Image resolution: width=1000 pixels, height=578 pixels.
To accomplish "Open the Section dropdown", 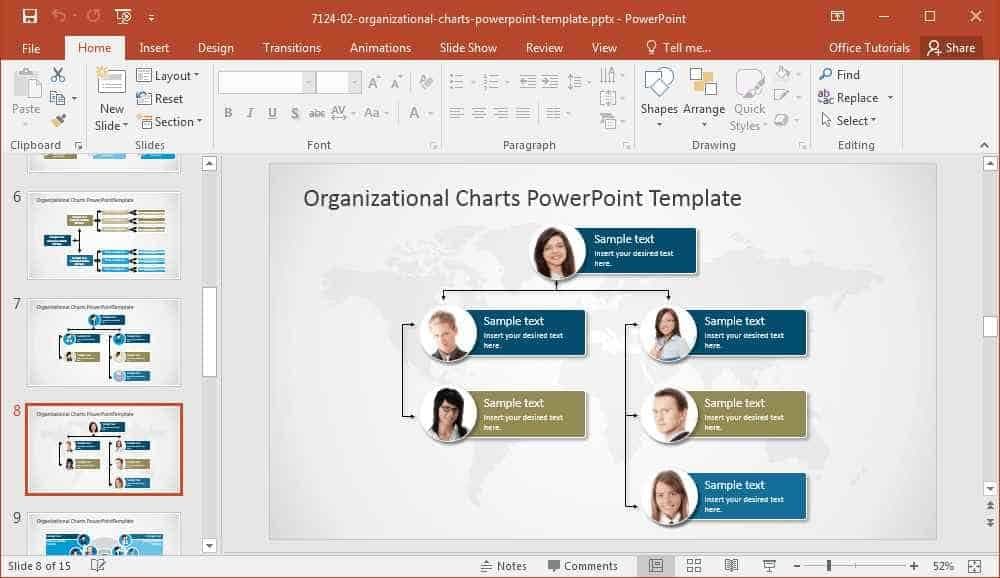I will [170, 121].
